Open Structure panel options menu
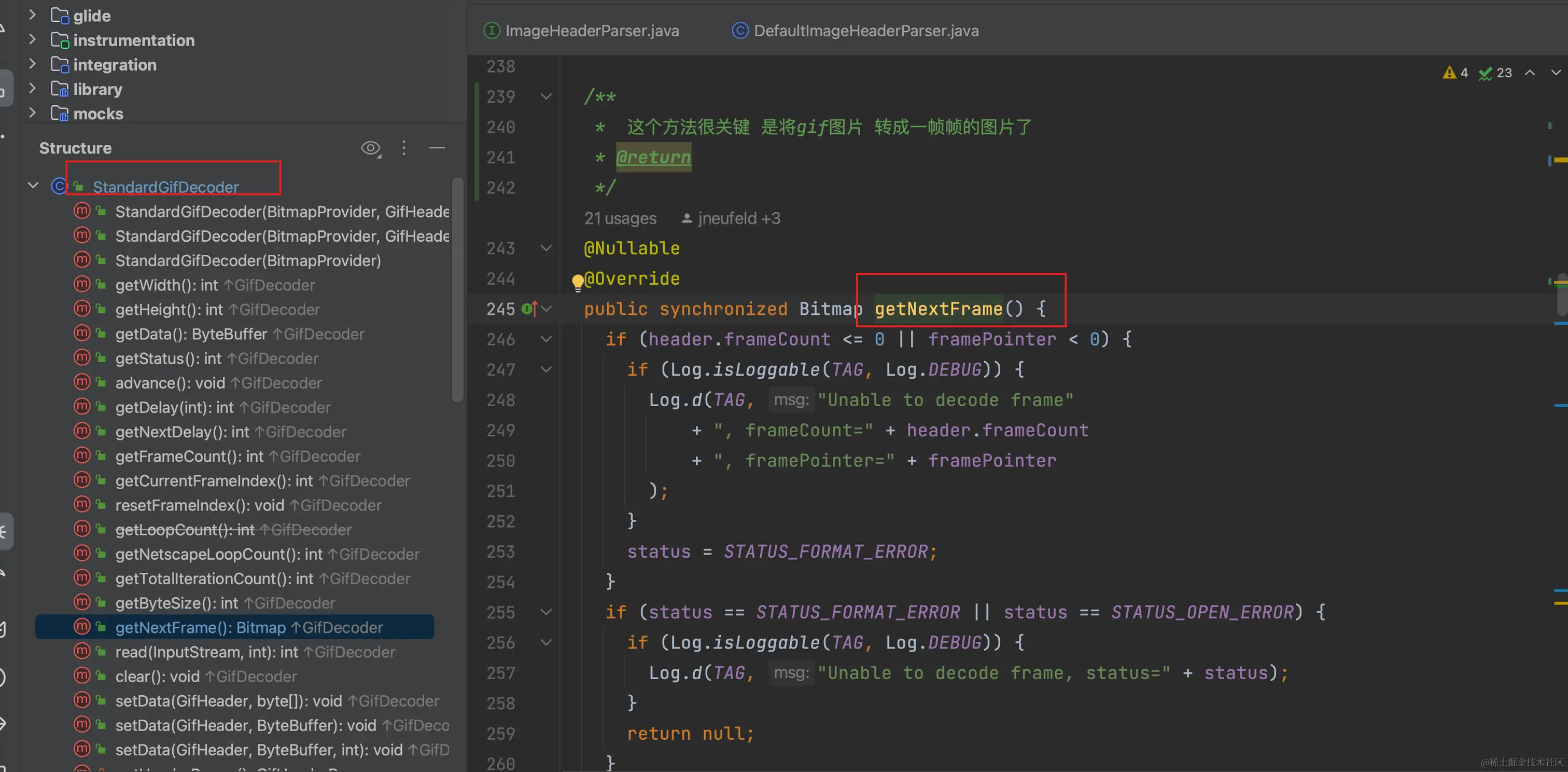Screen dimensions: 1568x772 [403, 148]
